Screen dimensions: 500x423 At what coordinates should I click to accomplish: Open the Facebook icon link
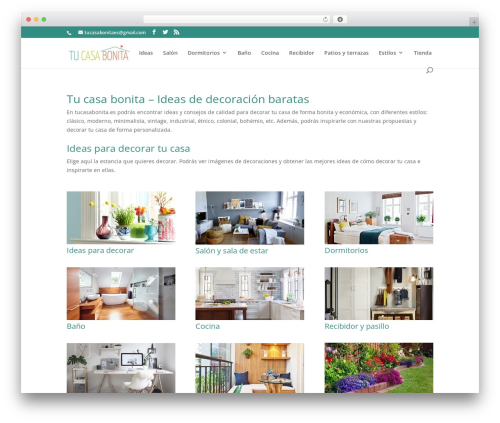coord(154,32)
